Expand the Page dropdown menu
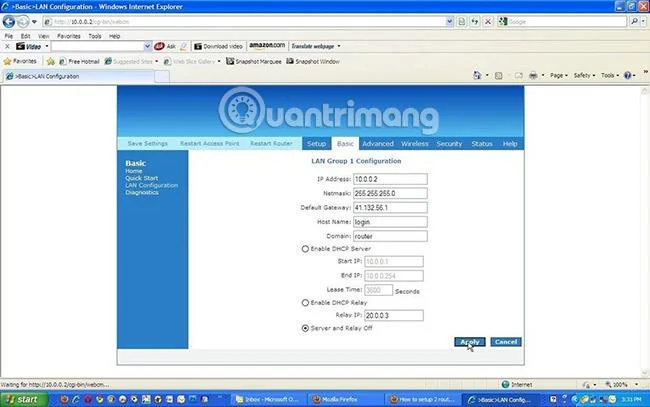Screen dimensions: 650x407 tap(559, 75)
